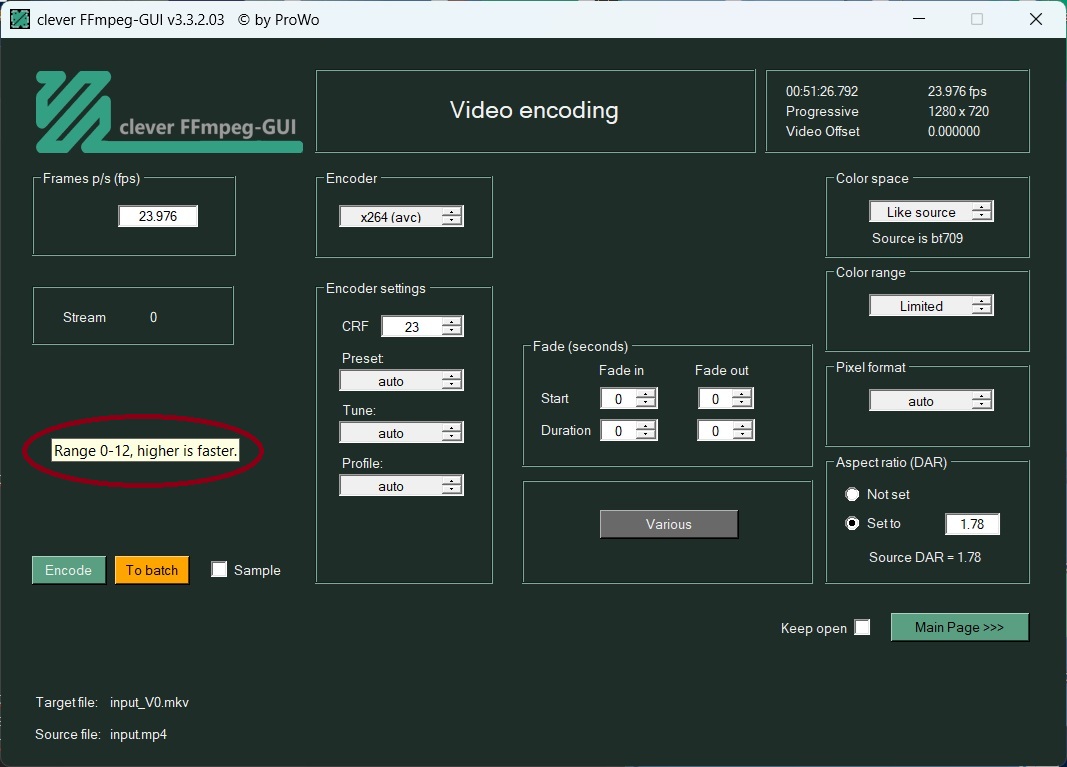1067x767 pixels.
Task: Open the Preset auto dropdown
Action: click(401, 380)
